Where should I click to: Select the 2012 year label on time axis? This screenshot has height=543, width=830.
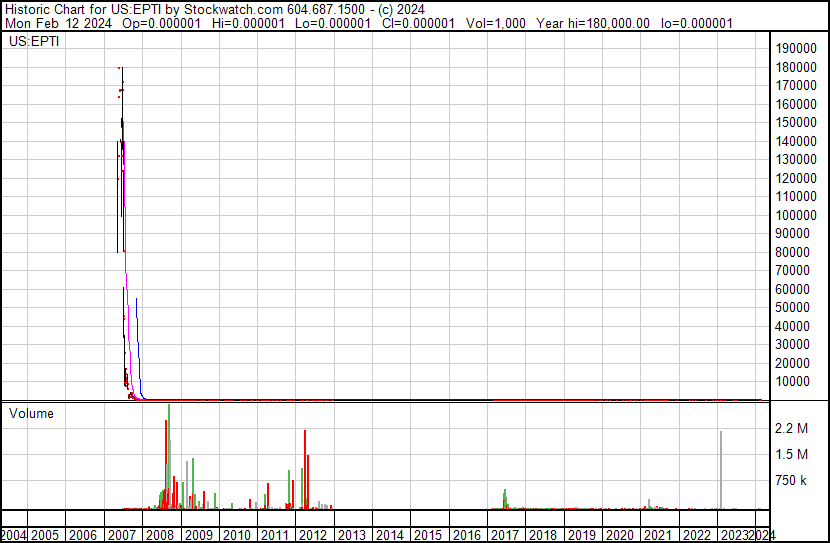click(x=313, y=535)
